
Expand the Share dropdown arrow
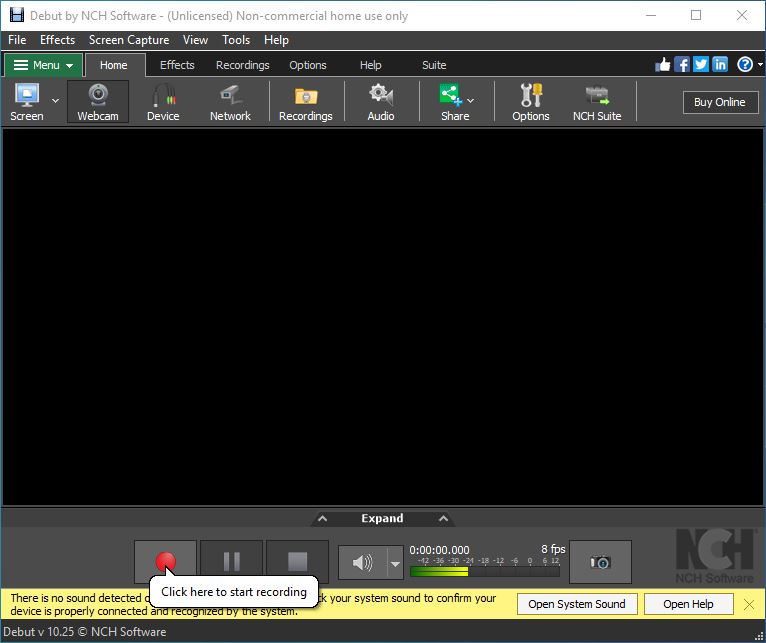pos(470,101)
